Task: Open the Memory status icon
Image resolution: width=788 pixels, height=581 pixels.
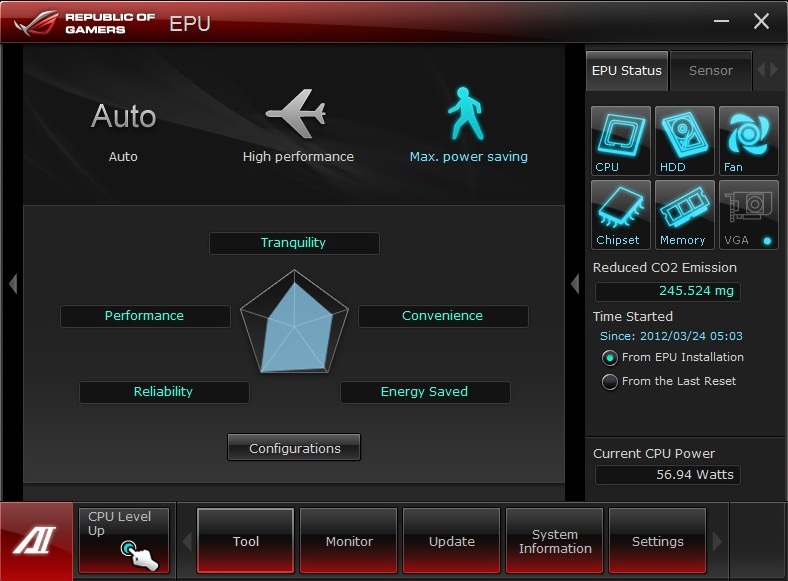Action: coord(684,215)
